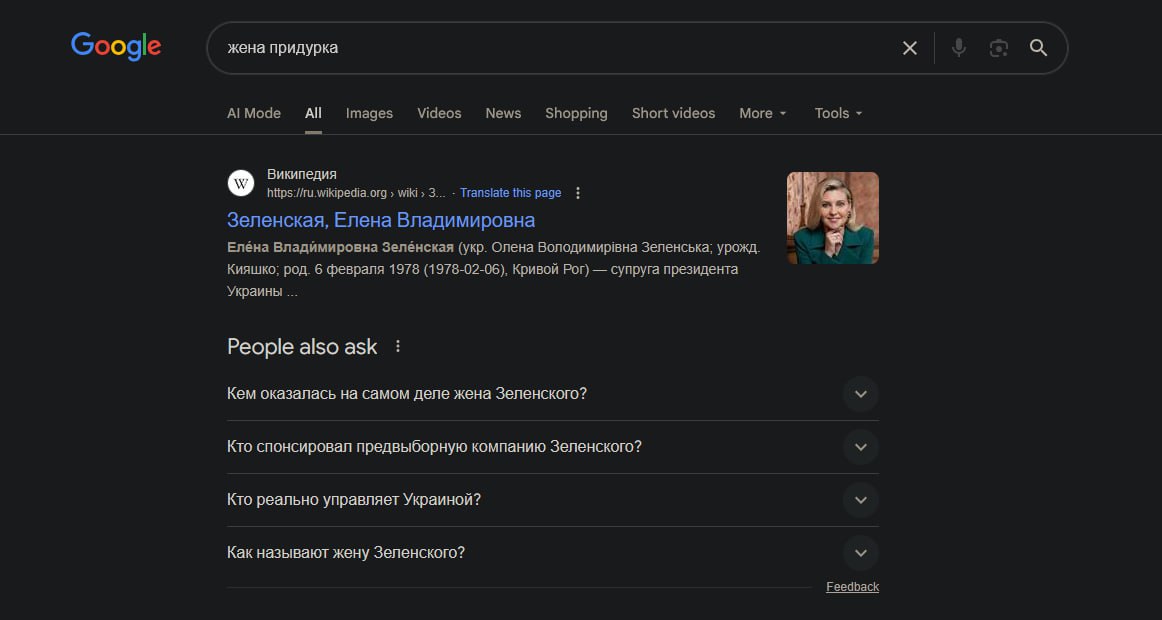This screenshot has width=1162, height=620.
Task: Switch to the AI Mode tab
Action: pyautogui.click(x=254, y=113)
